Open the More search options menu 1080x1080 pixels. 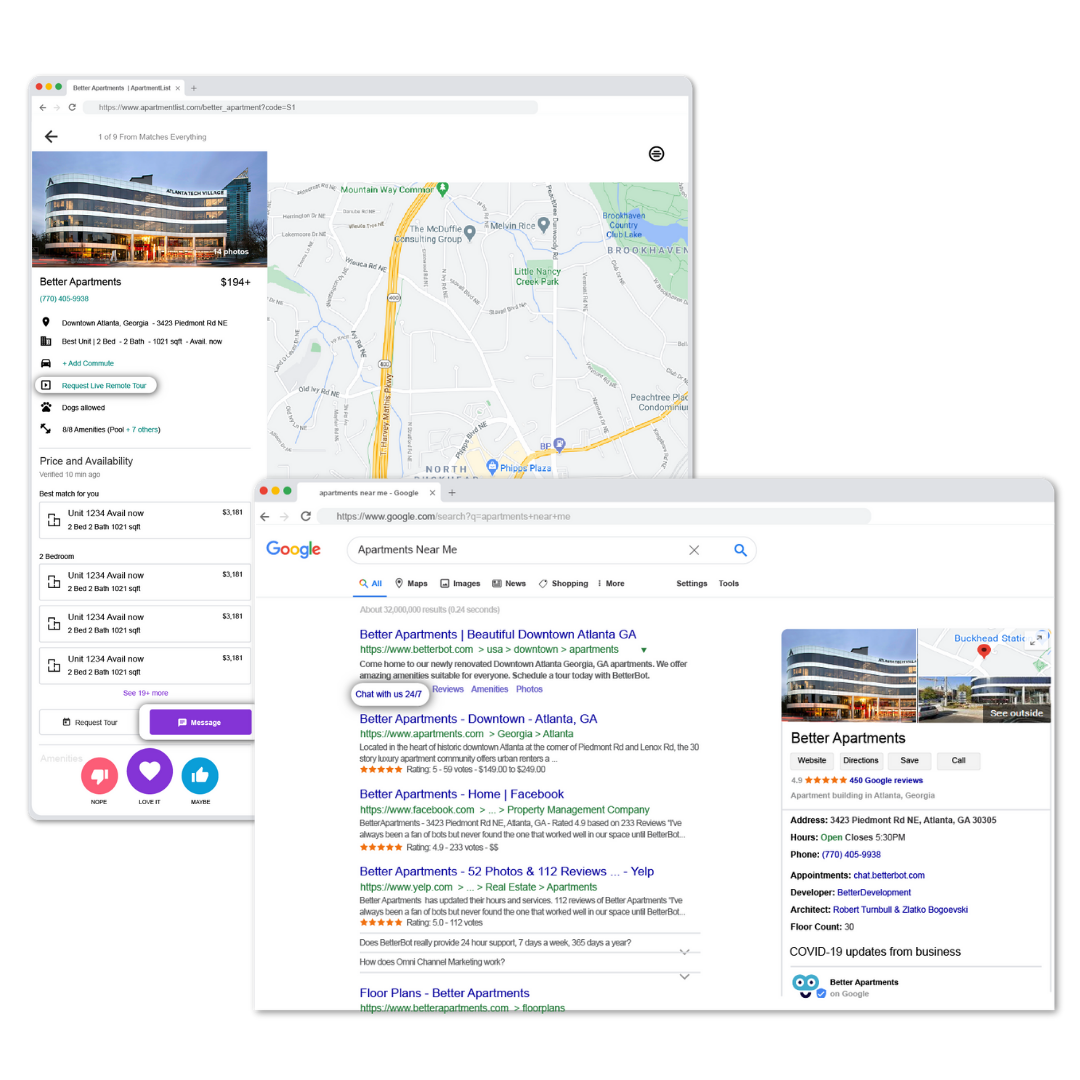611,583
